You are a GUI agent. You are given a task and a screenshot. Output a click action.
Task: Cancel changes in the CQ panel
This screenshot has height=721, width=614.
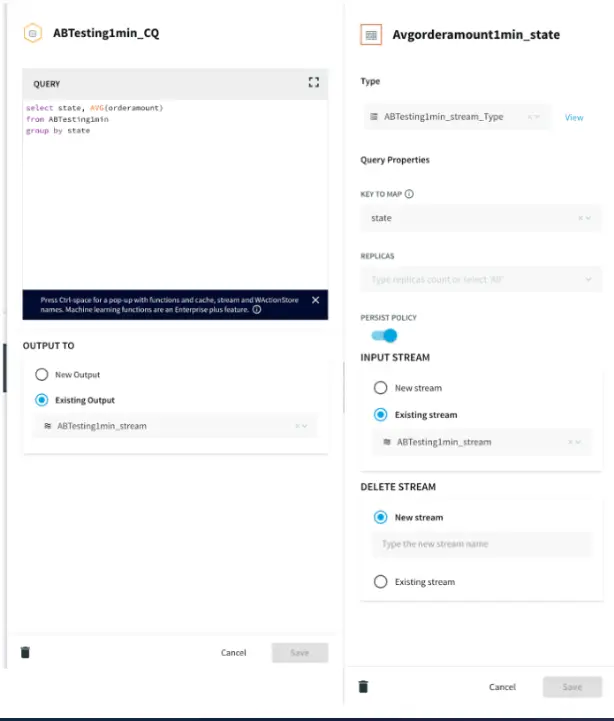(x=233, y=653)
